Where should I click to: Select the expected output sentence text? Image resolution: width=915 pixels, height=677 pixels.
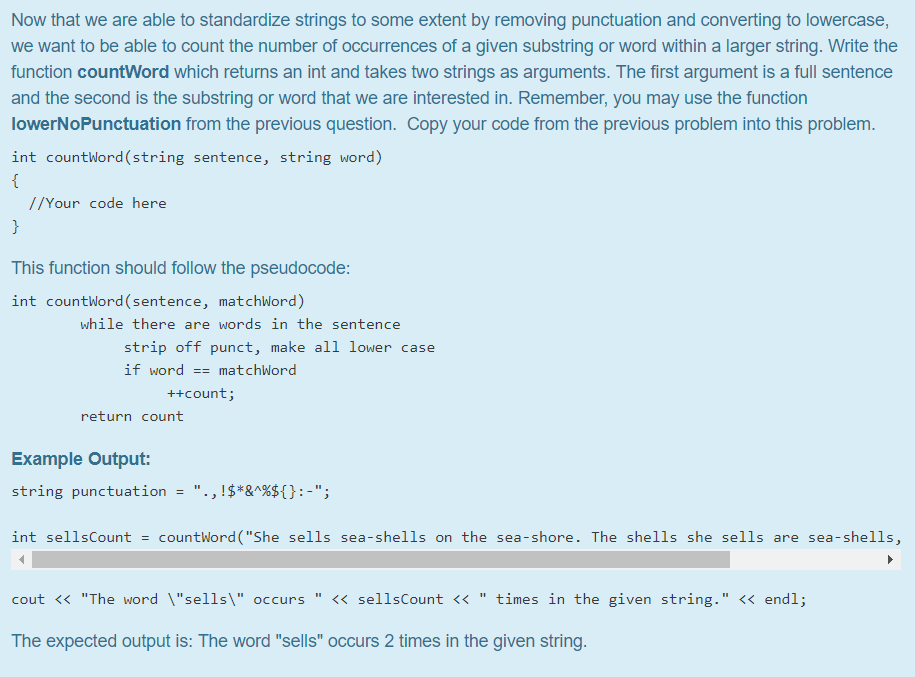300,641
